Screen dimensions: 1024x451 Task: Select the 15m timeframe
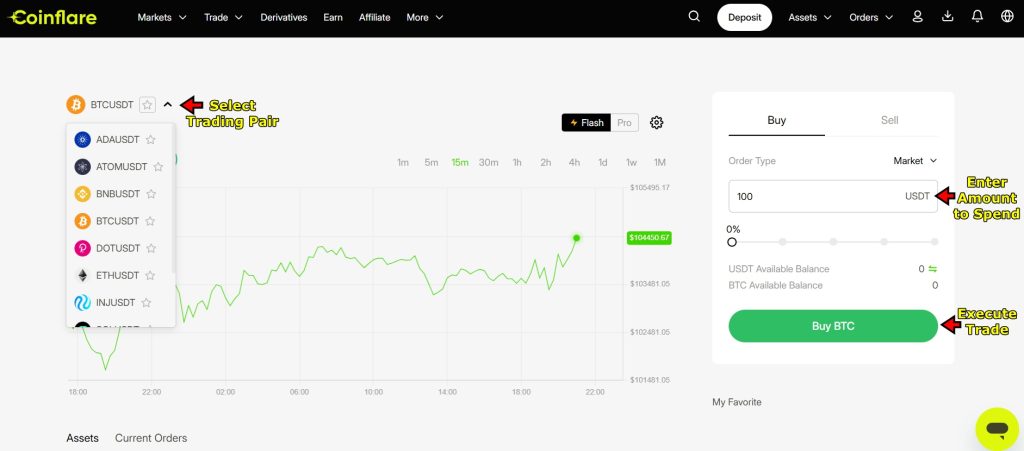click(460, 163)
